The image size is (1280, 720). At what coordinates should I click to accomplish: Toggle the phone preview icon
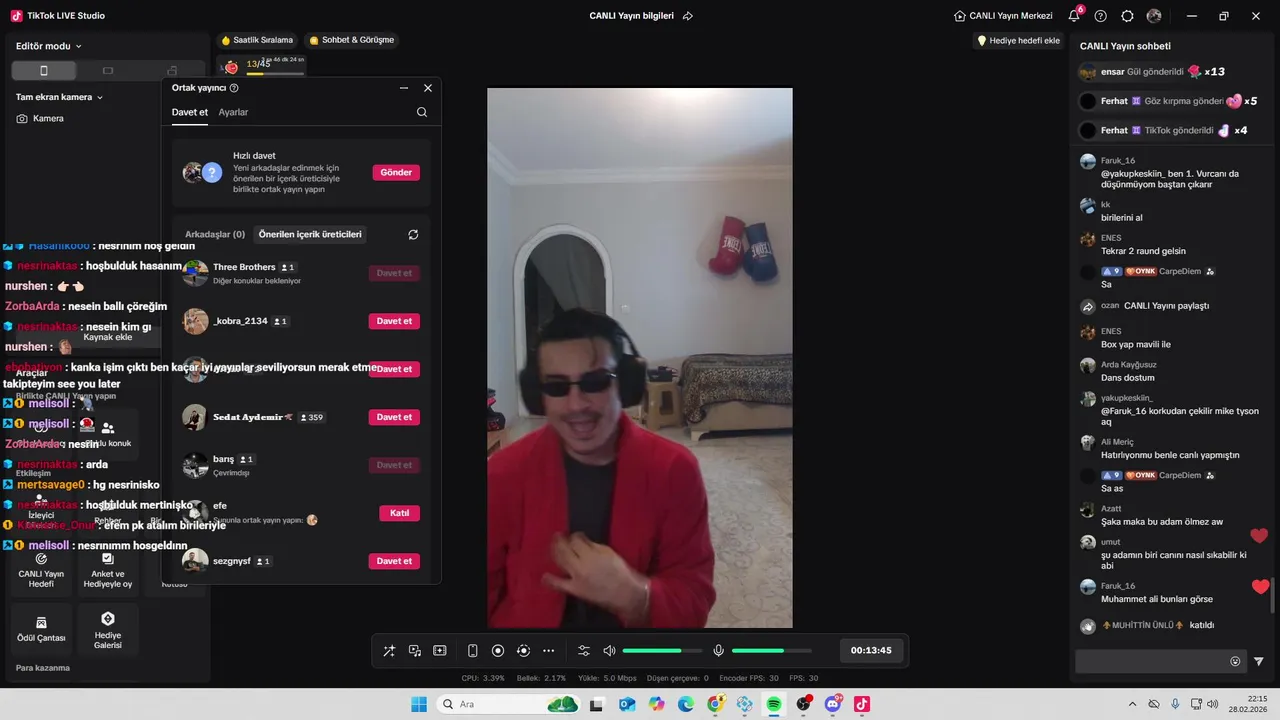[473, 651]
